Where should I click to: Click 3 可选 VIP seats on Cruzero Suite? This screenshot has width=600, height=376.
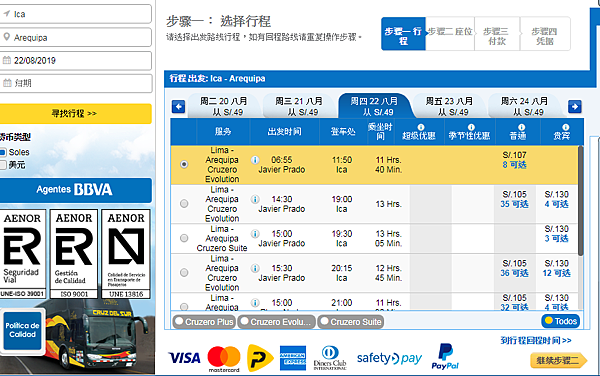pyautogui.click(x=556, y=239)
